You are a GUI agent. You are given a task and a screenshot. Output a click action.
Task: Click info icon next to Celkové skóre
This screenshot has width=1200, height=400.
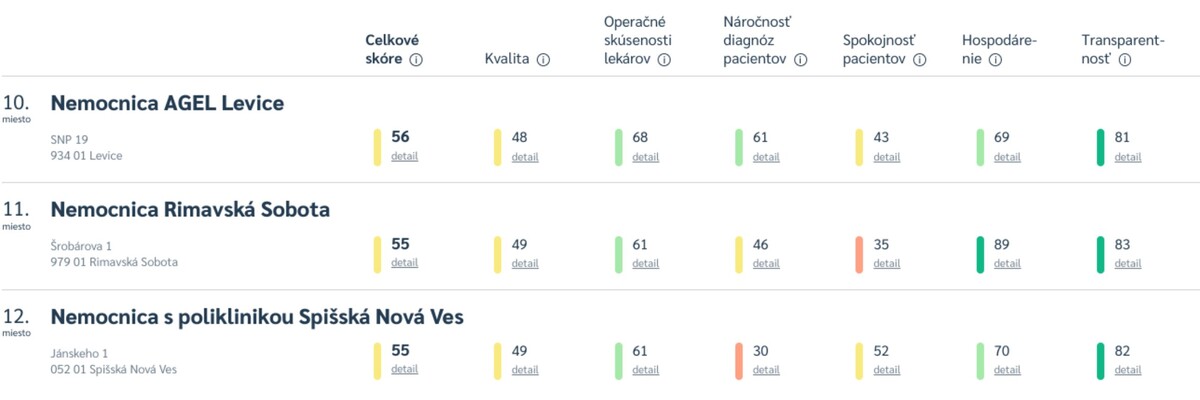tap(416, 60)
